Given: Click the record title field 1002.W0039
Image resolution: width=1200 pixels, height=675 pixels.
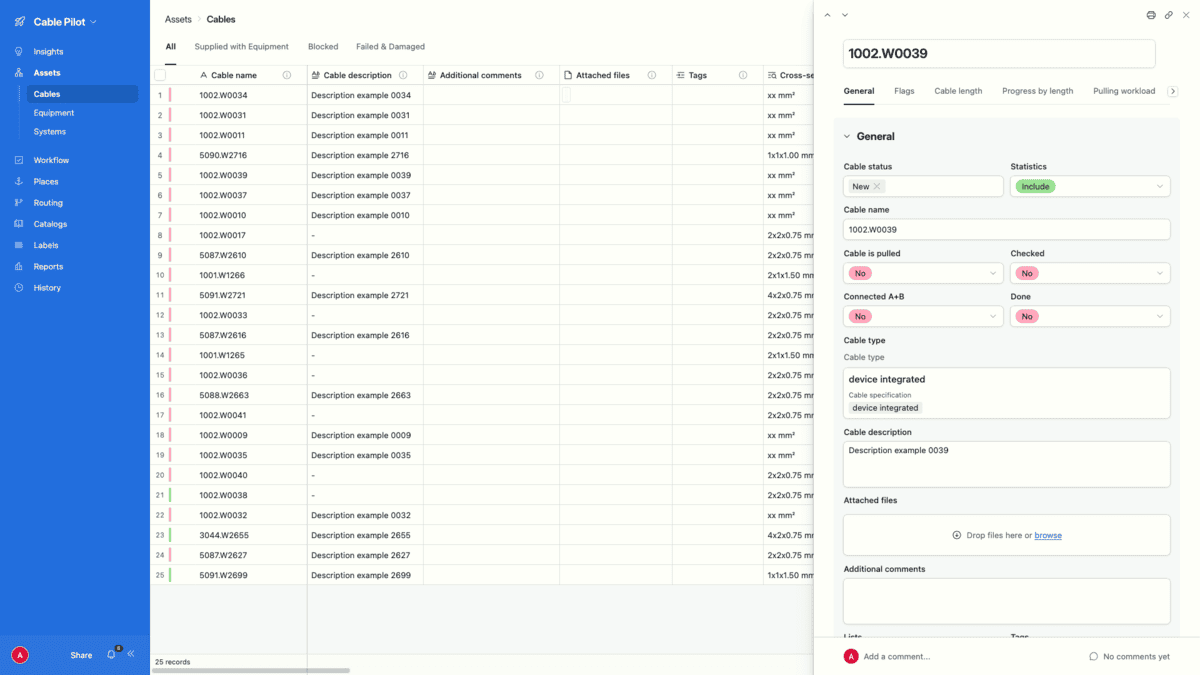Looking at the screenshot, I should (999, 54).
